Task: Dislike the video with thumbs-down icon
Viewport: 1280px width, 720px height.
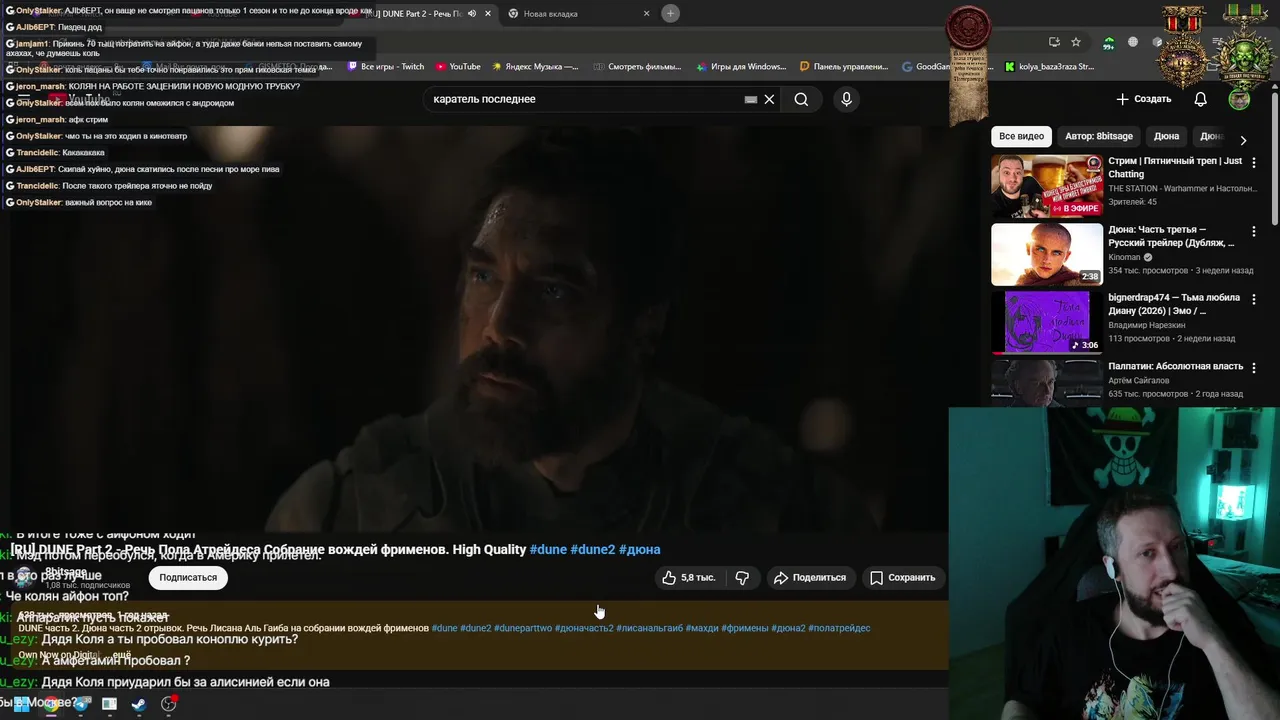Action: tap(742, 577)
